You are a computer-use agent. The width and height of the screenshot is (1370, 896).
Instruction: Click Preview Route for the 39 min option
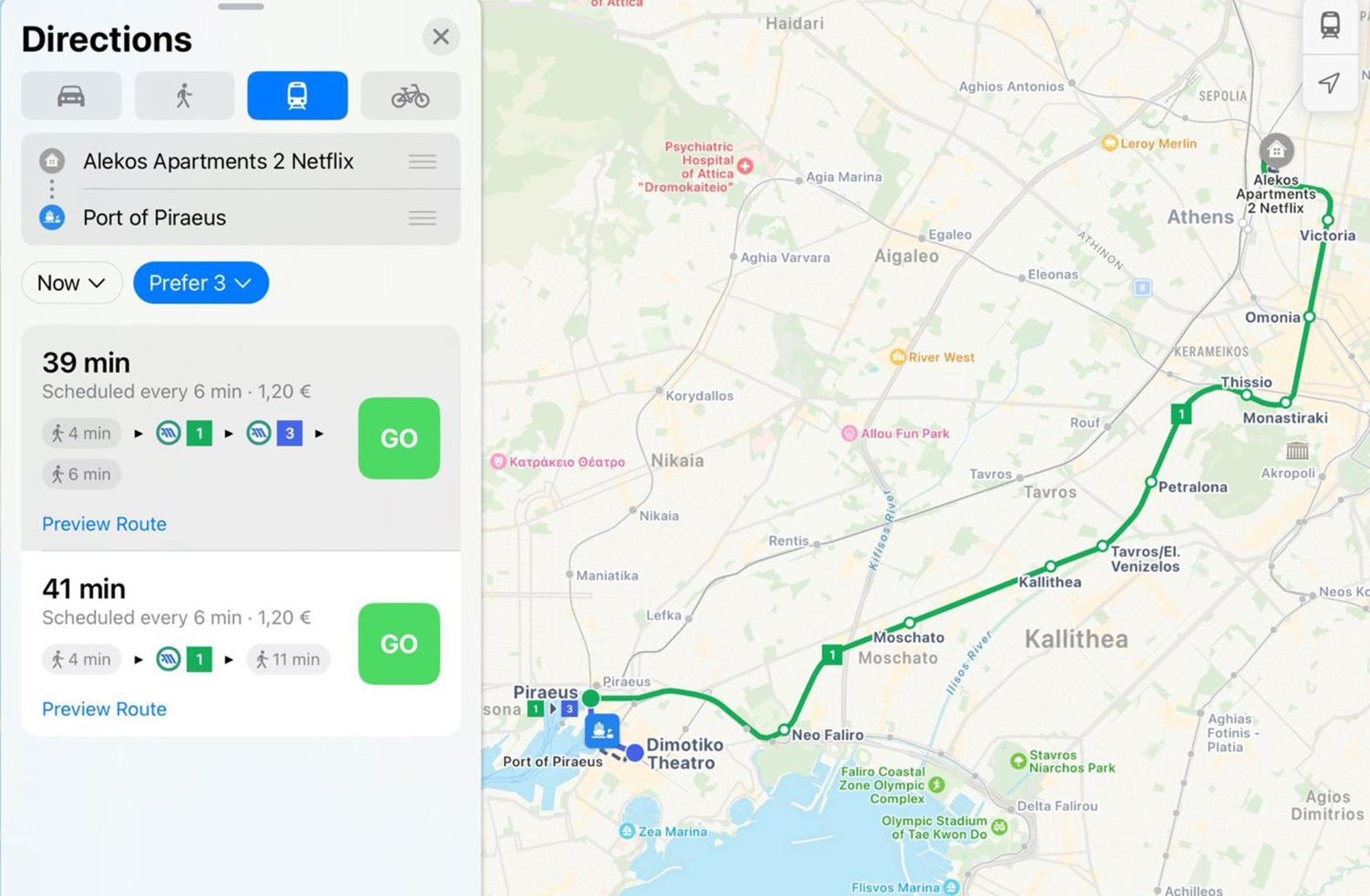point(104,522)
